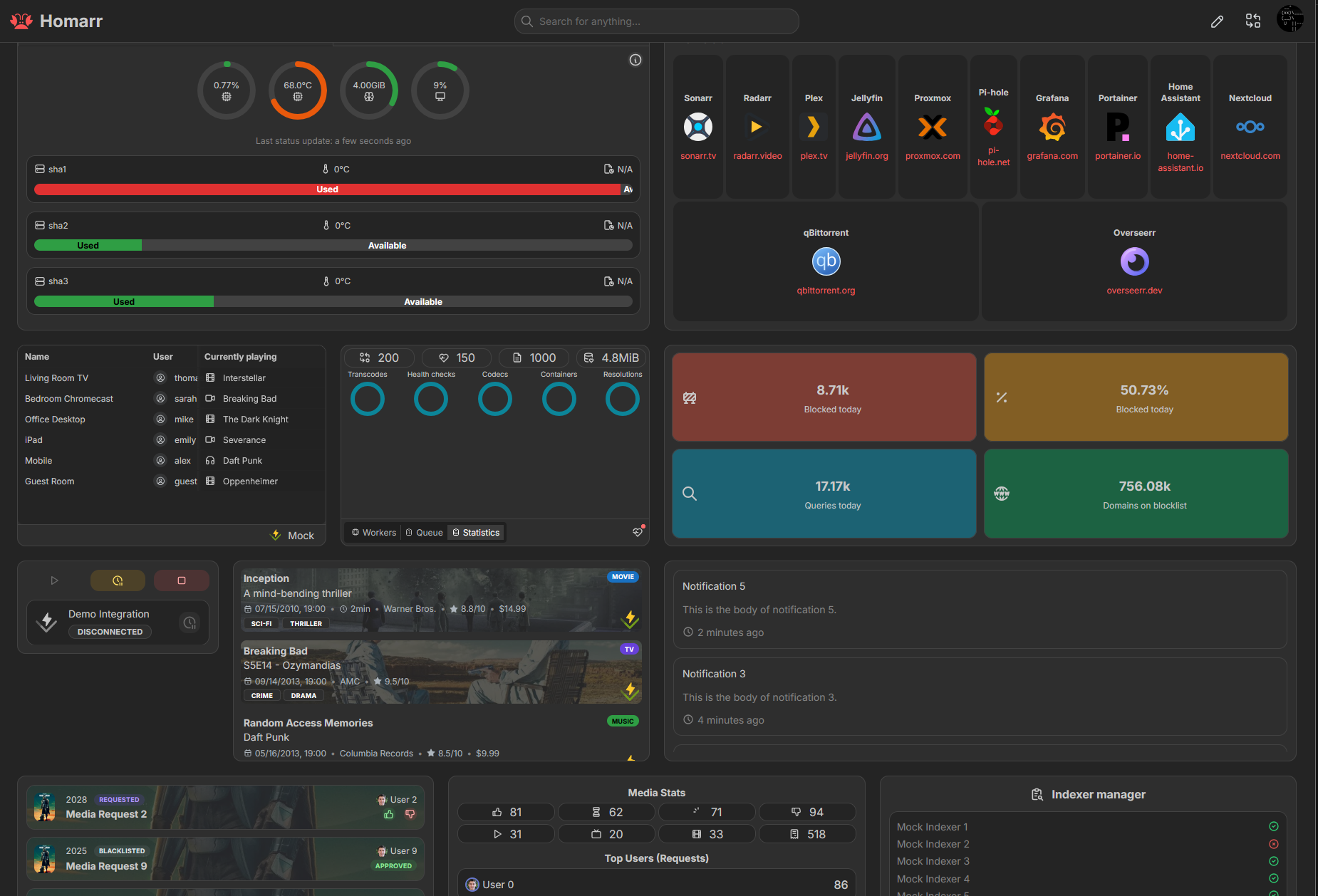Open the Pi-hole raspberry icon
Screen dimensions: 1318x896
coord(993,122)
